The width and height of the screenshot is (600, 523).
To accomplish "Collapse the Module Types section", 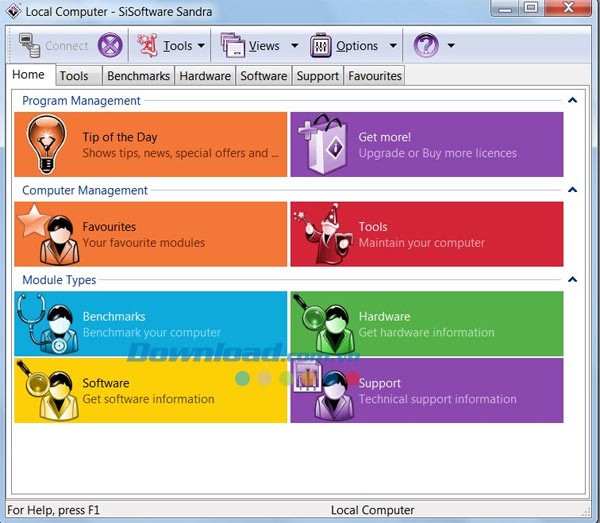I will [x=572, y=280].
